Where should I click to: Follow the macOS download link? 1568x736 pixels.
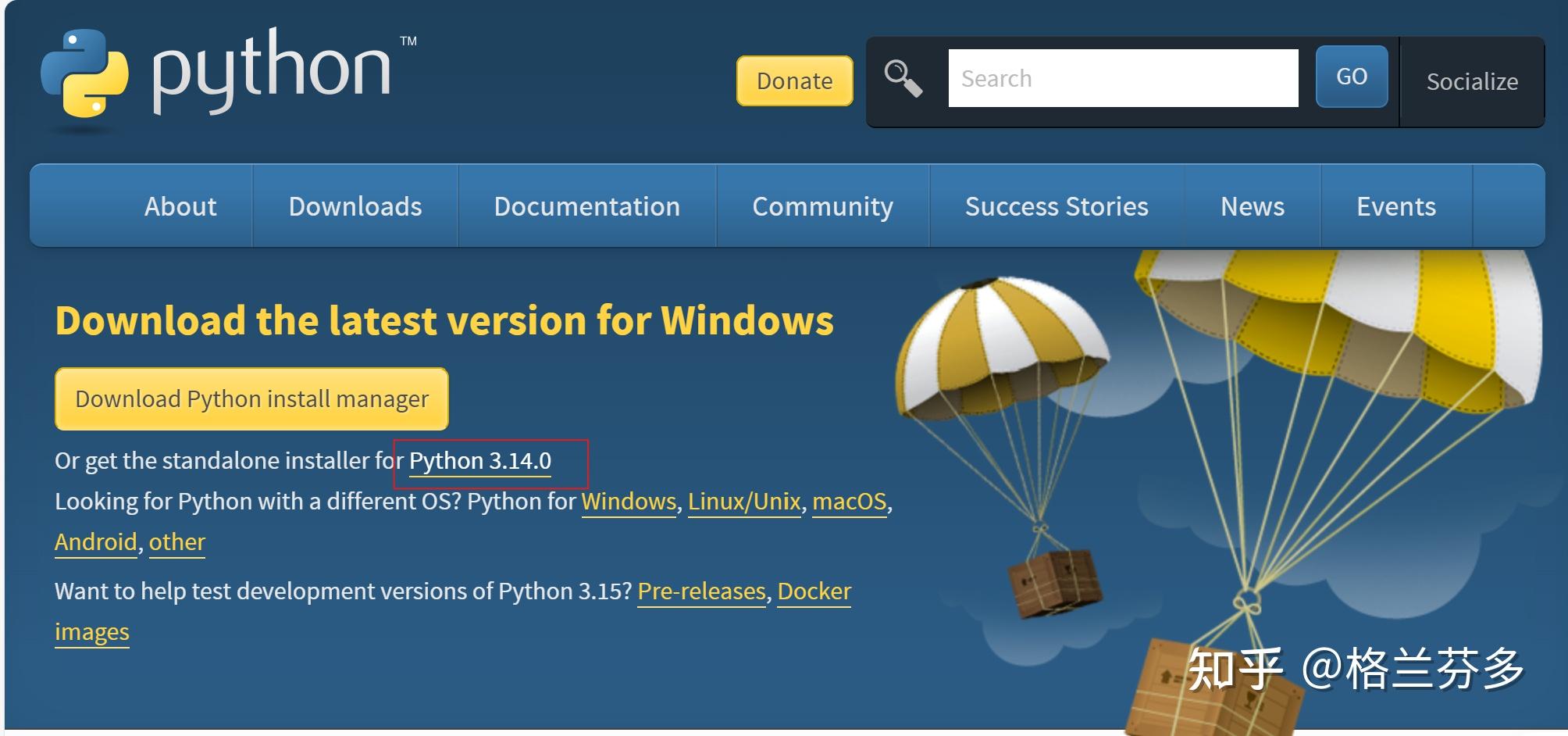850,502
